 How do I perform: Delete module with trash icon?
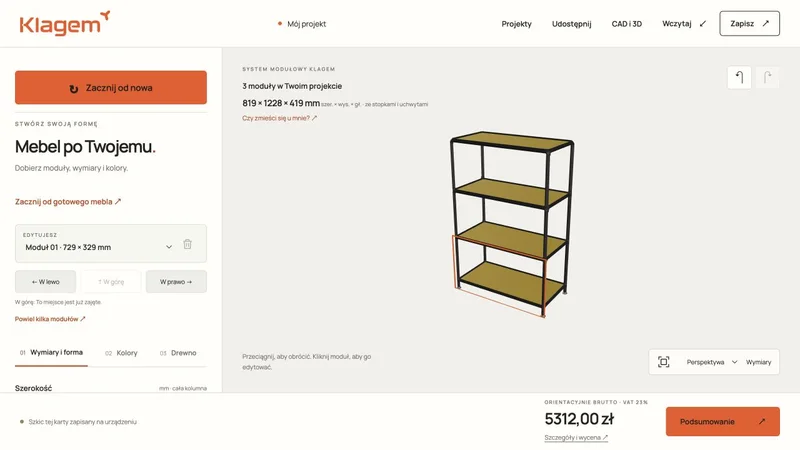(187, 244)
